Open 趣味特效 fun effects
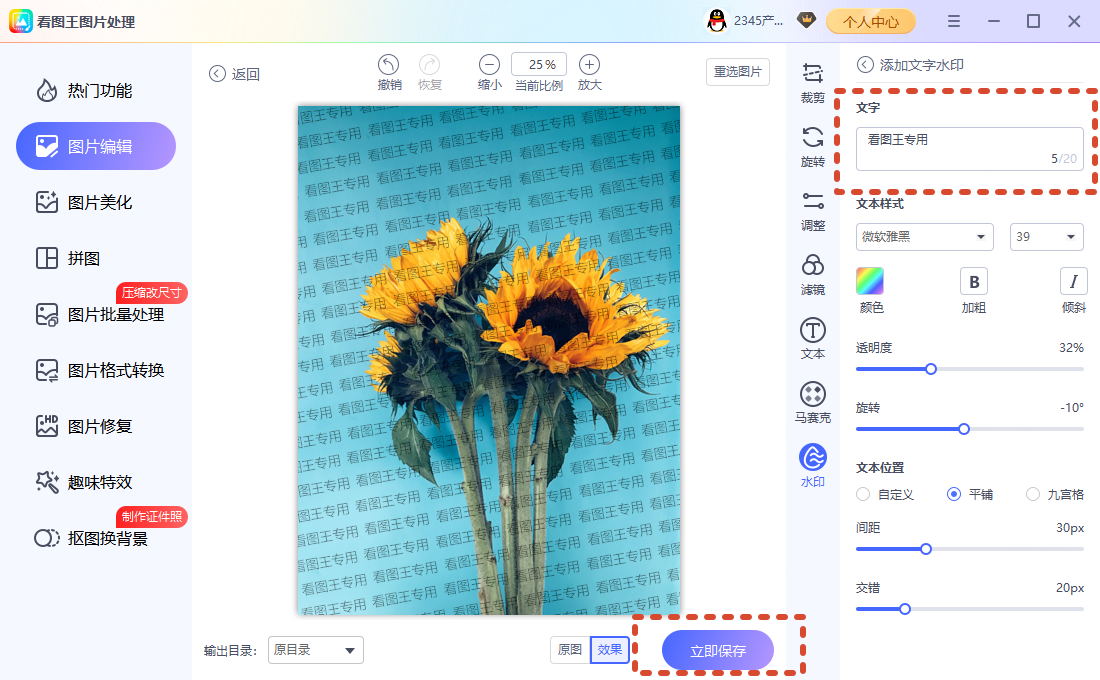1100x680 pixels. click(84, 482)
